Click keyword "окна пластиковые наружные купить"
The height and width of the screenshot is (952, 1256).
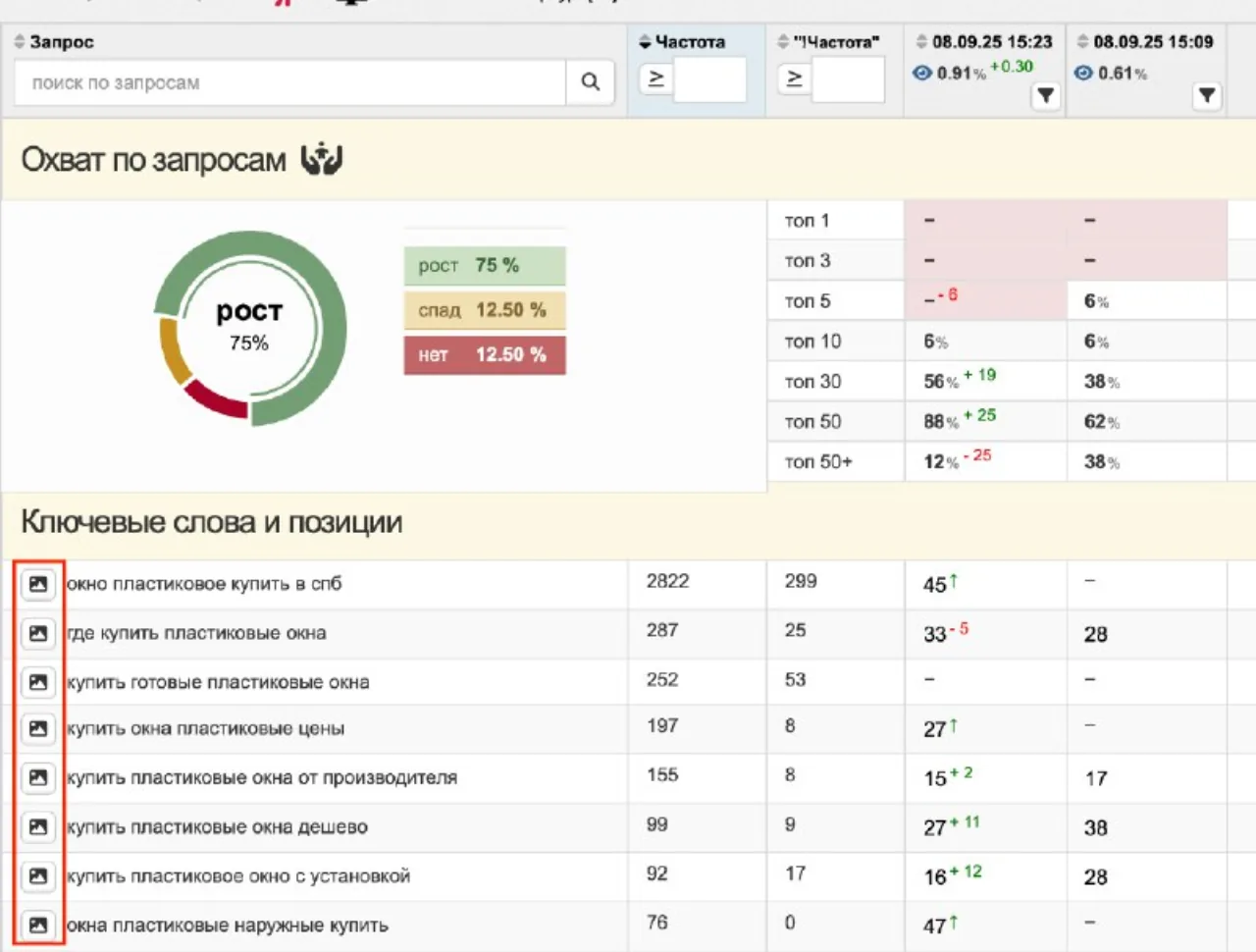[x=228, y=926]
